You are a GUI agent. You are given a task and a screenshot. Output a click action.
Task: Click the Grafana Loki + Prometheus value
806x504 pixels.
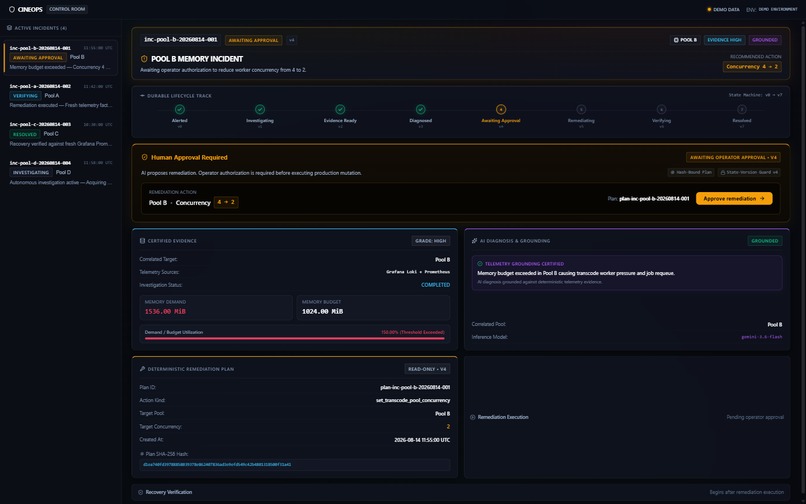point(418,272)
